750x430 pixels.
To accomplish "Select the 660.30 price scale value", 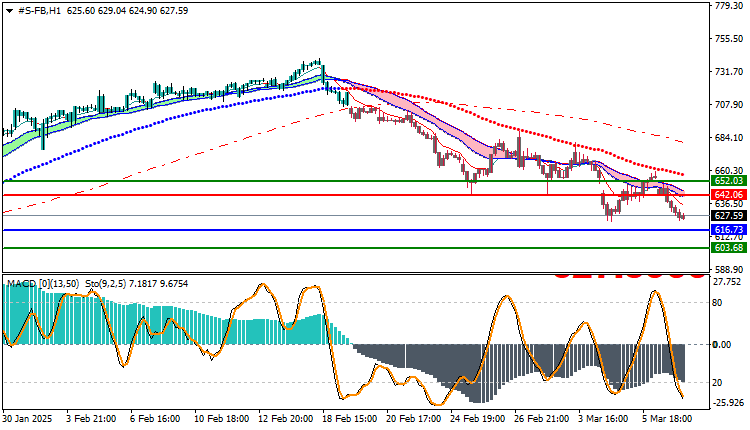I will pos(728,171).
